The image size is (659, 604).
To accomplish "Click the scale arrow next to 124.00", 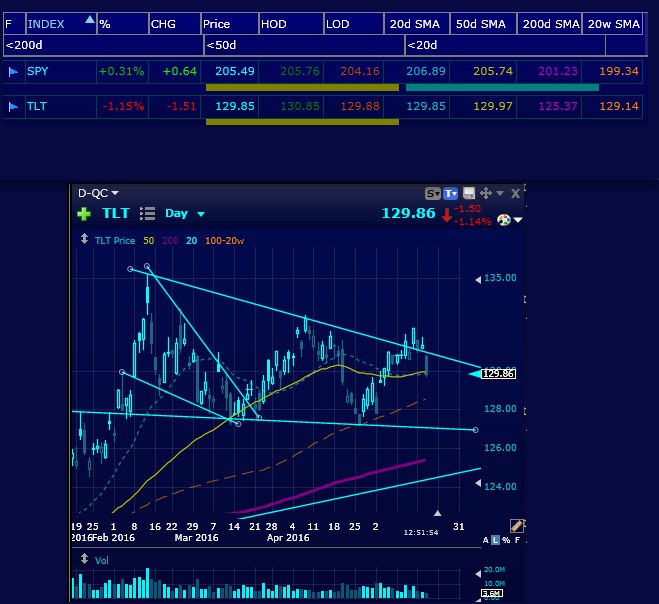I will coord(478,483).
